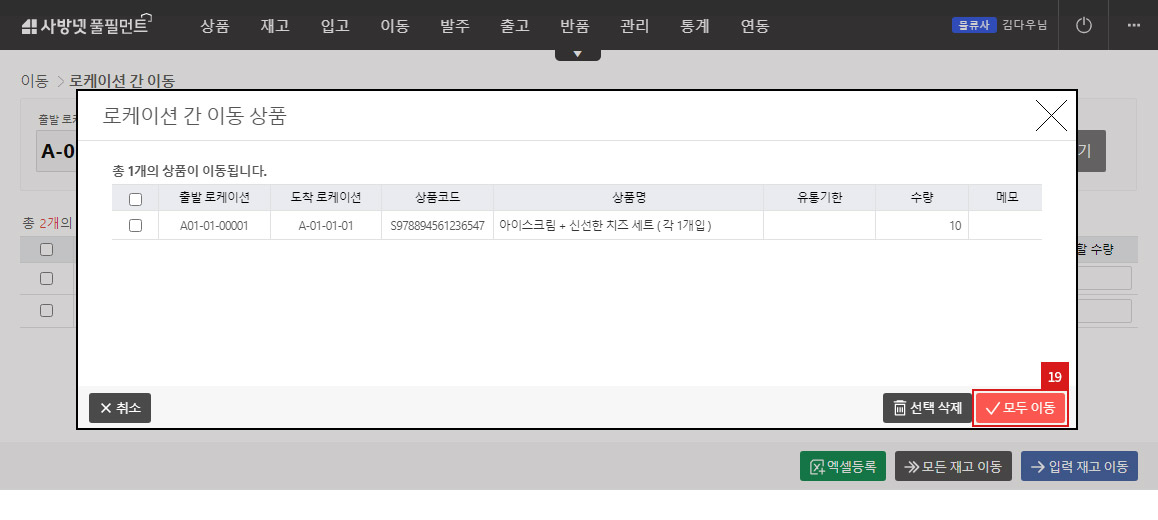Click the 출발 로케이션 column header

(214, 197)
